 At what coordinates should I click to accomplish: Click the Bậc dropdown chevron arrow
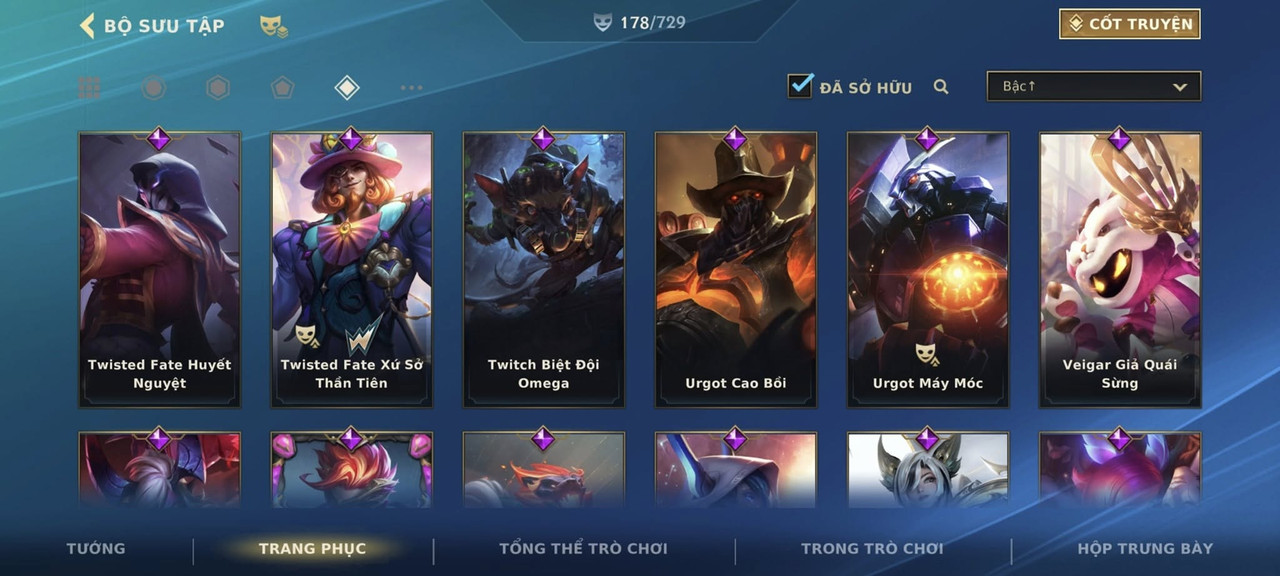tap(1180, 87)
